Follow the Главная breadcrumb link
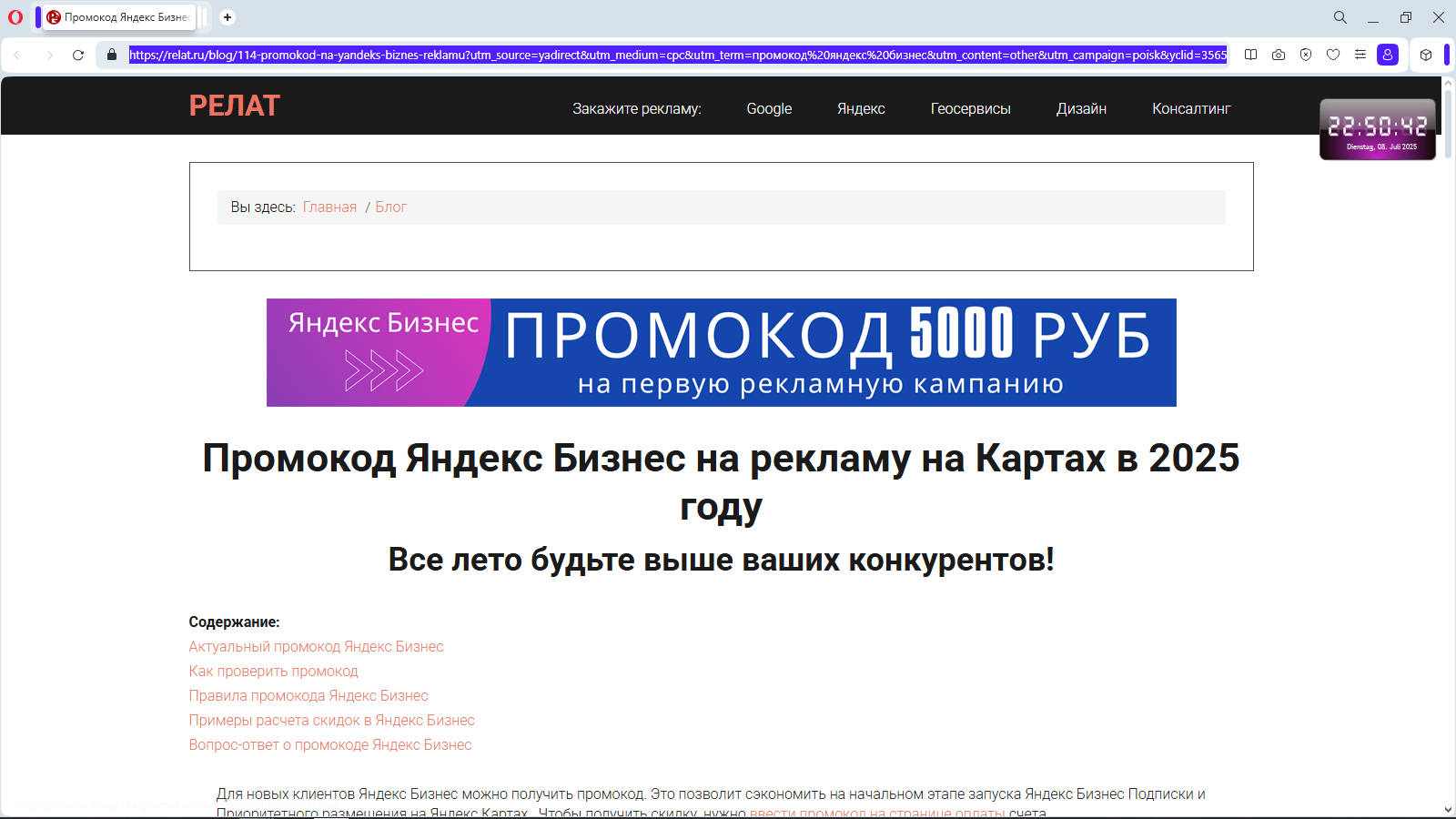This screenshot has height=819, width=1456. click(329, 207)
